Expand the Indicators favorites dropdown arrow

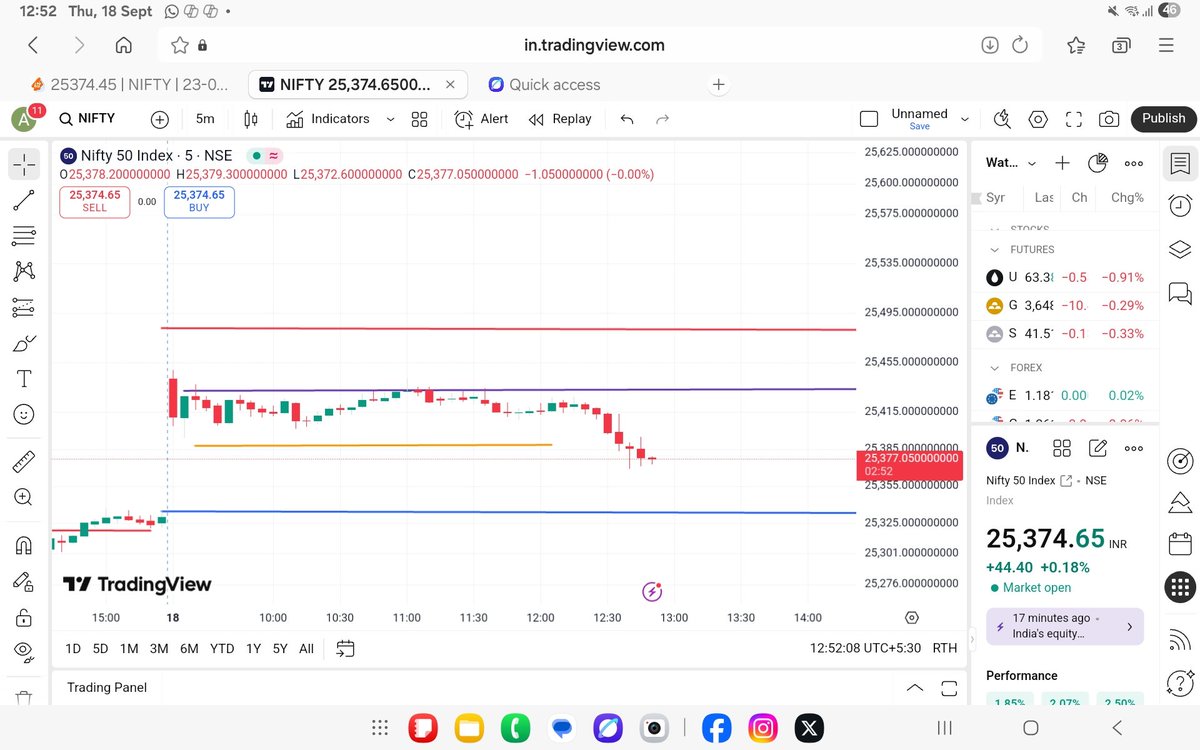390,119
